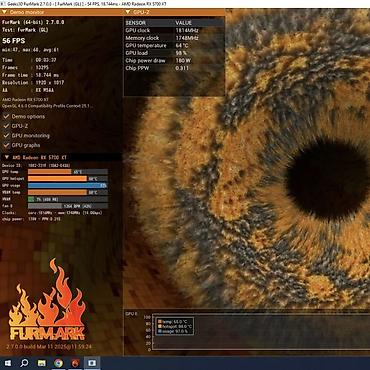Select the active window icon in taskbar
The width and height of the screenshot is (370, 370).
pos(92,363)
